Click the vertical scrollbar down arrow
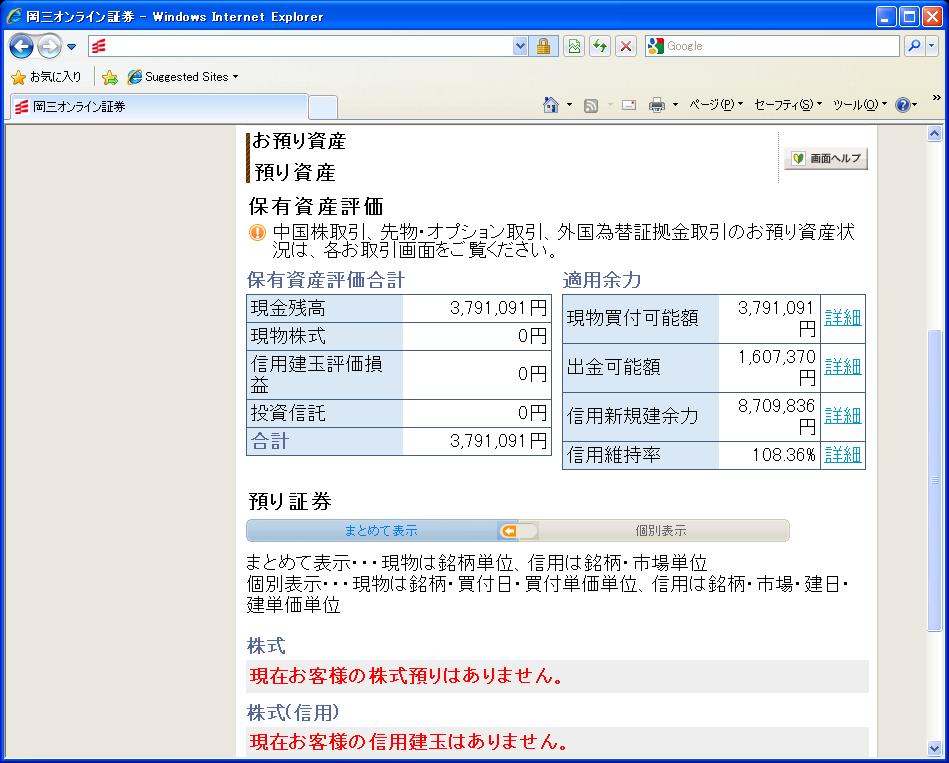Viewport: 949px width, 763px height. (935, 749)
